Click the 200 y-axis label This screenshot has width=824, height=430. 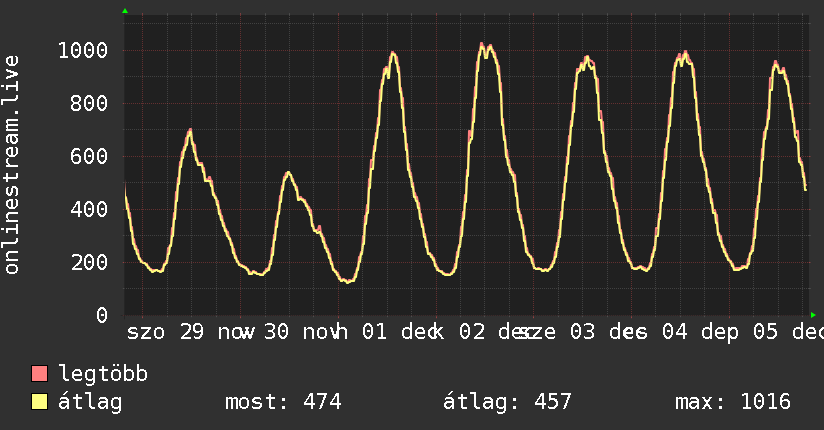pyautogui.click(x=90, y=263)
